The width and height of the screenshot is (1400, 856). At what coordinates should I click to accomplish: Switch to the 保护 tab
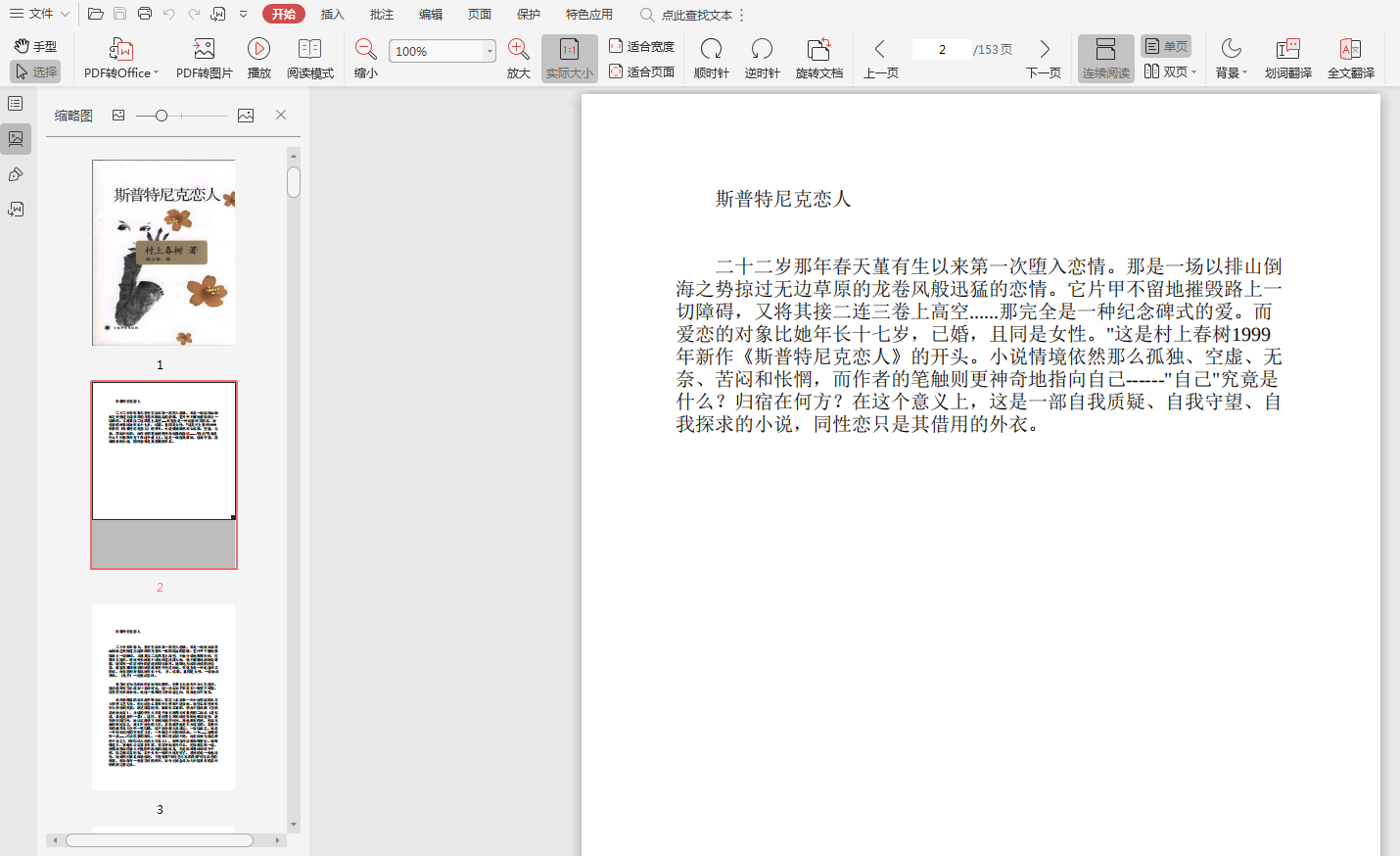529,15
